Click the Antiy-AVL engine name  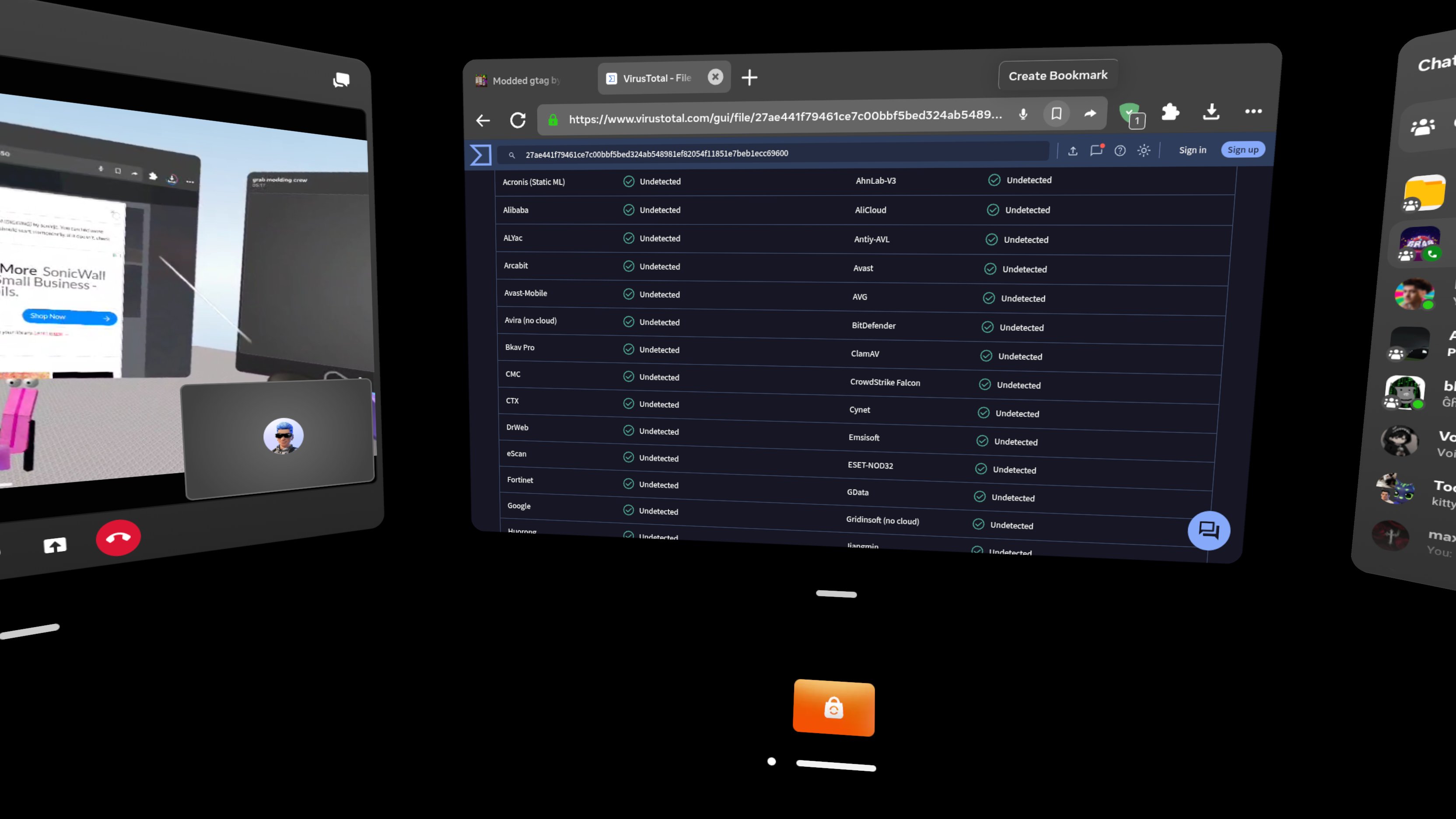point(871,240)
